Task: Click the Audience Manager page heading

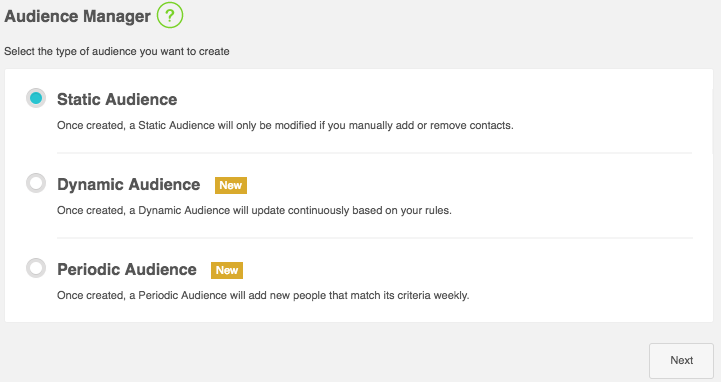Action: pos(77,17)
